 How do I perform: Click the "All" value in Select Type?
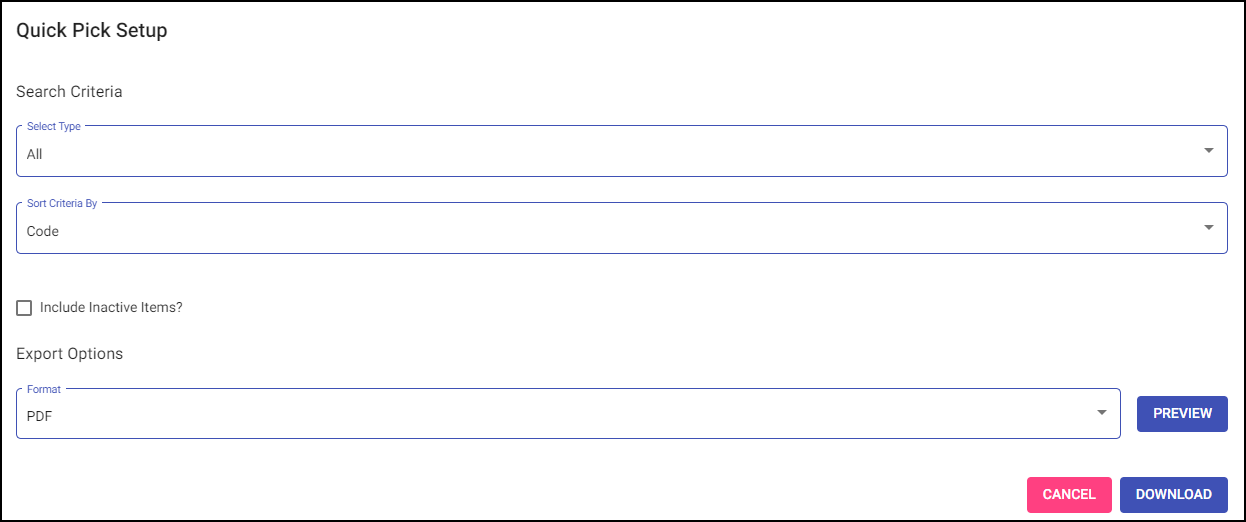coord(35,155)
